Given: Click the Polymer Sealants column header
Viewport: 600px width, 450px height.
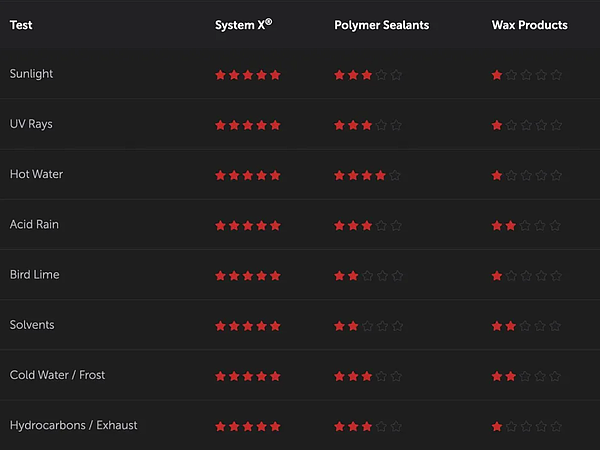Looking at the screenshot, I should pyautogui.click(x=381, y=25).
